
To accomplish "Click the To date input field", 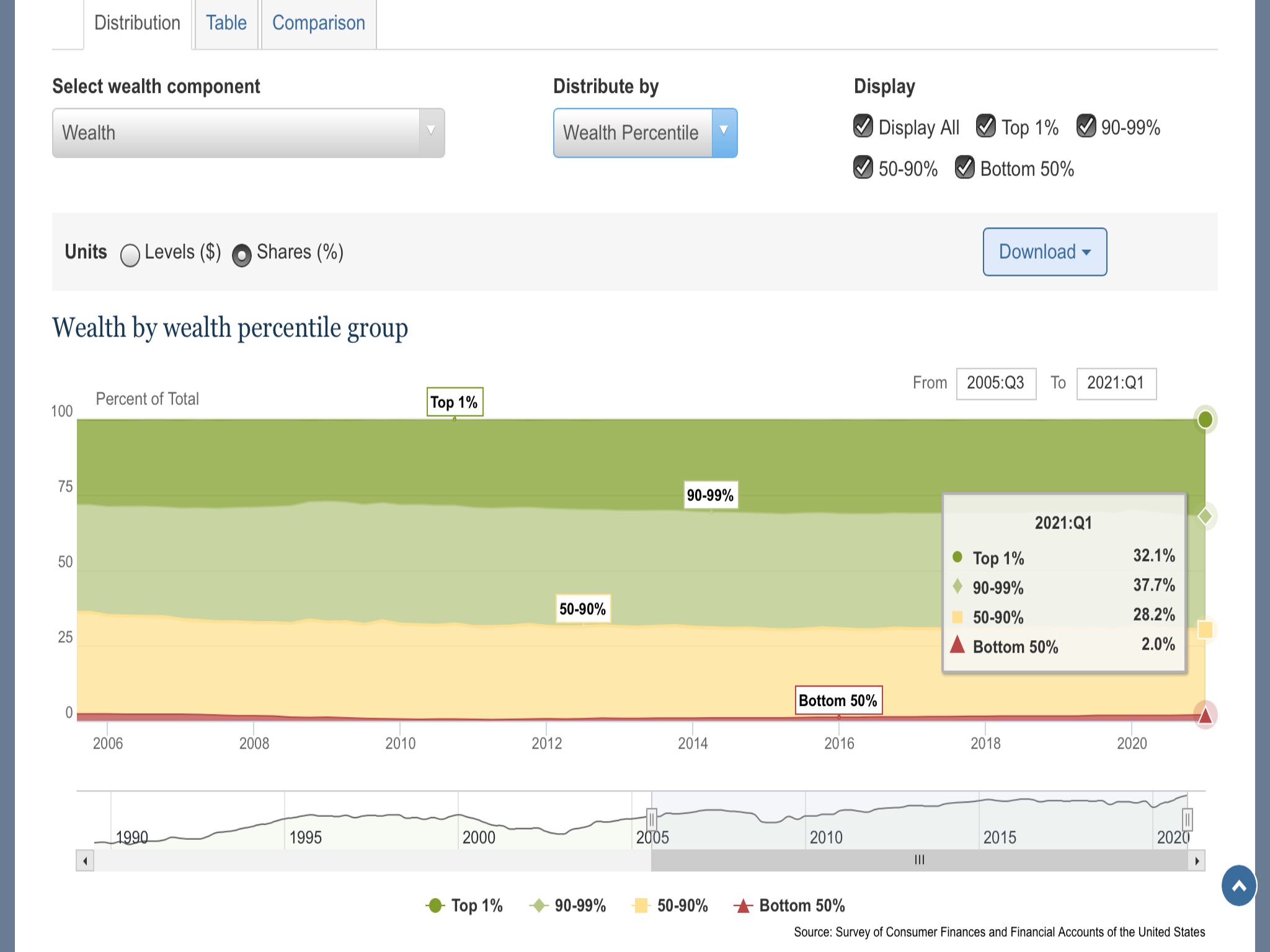I will (1116, 383).
